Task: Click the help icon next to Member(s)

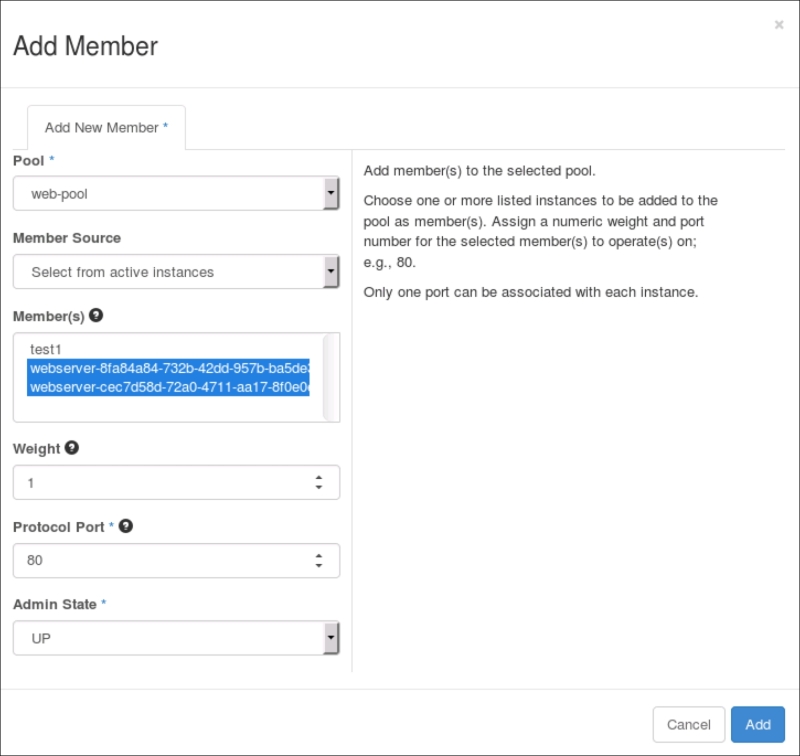Action: tap(96, 315)
